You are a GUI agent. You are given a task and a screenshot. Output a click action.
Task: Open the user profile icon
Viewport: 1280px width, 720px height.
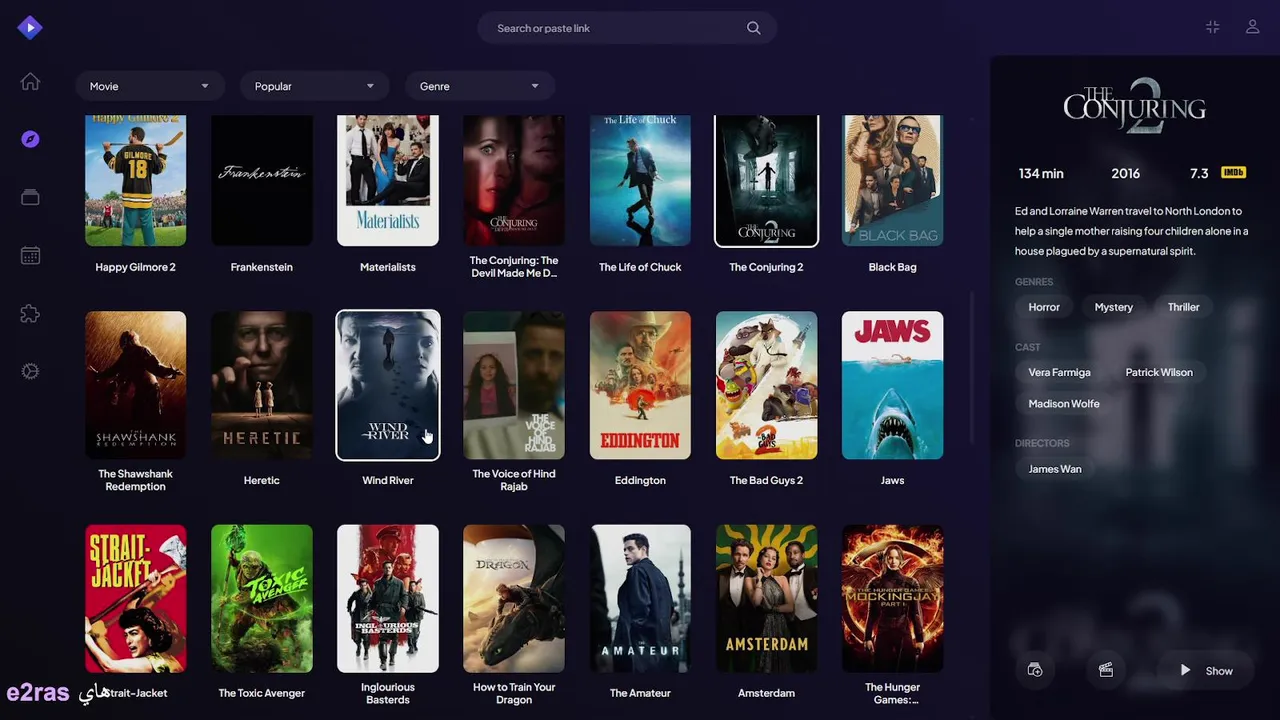pos(1252,27)
